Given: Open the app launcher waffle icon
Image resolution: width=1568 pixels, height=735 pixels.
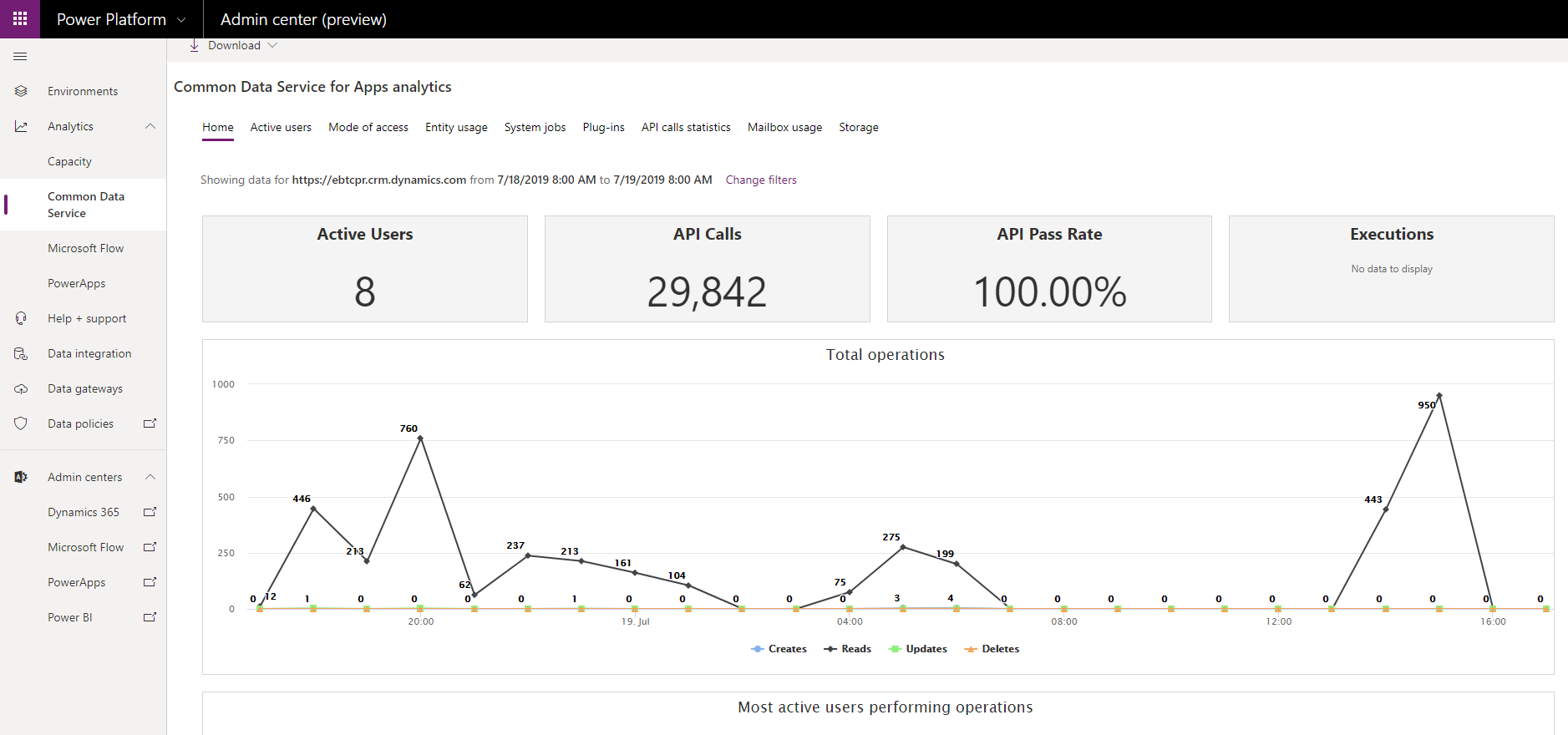Looking at the screenshot, I should 20,18.
